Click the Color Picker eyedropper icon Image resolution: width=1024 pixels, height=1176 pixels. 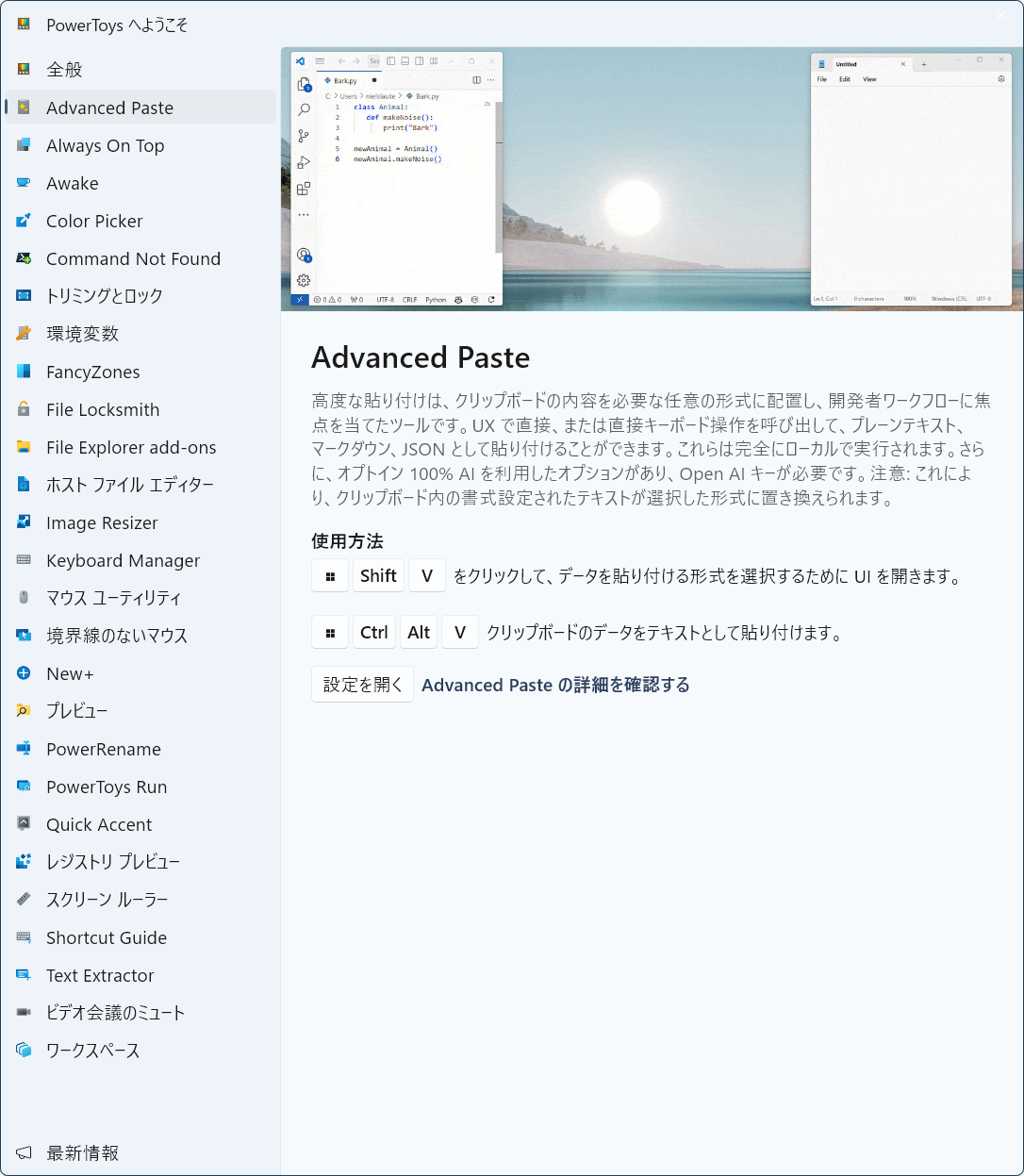click(24, 221)
